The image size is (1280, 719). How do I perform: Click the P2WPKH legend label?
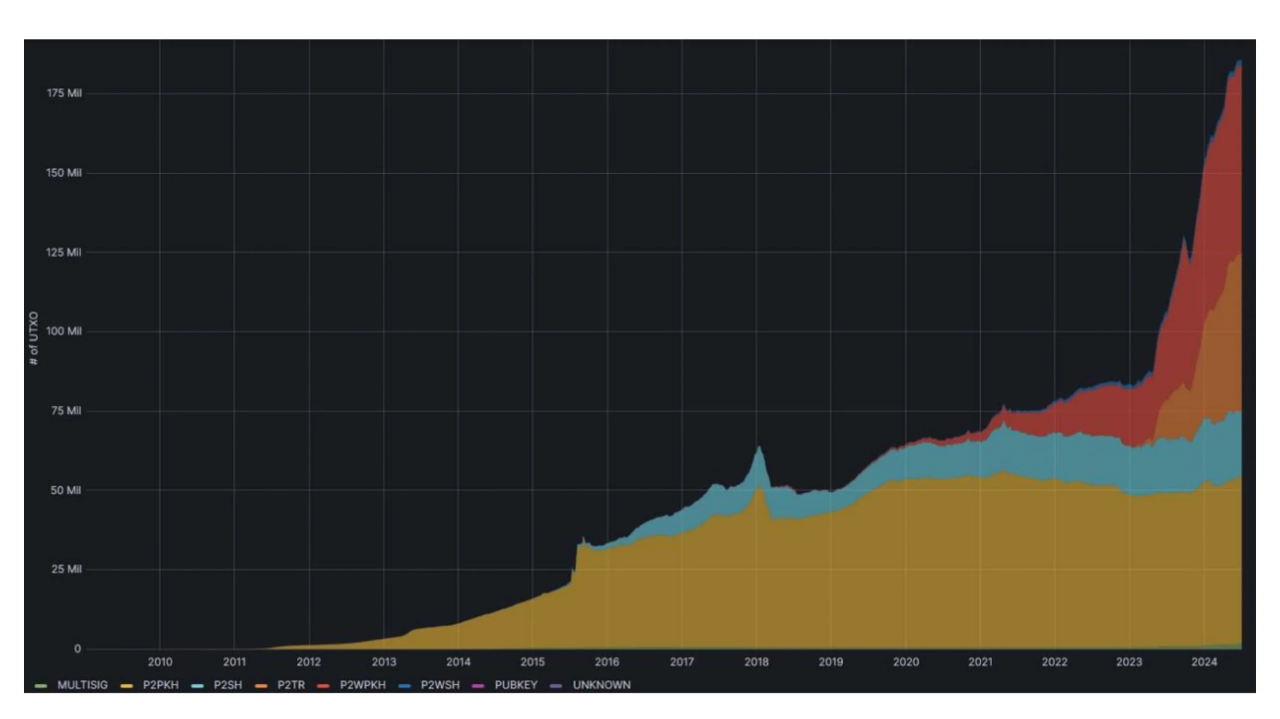click(362, 685)
